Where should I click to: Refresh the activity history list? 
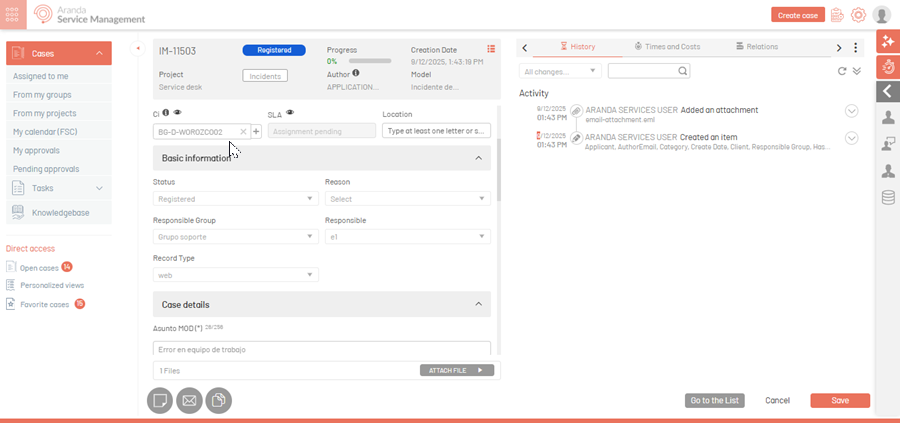[x=842, y=71]
